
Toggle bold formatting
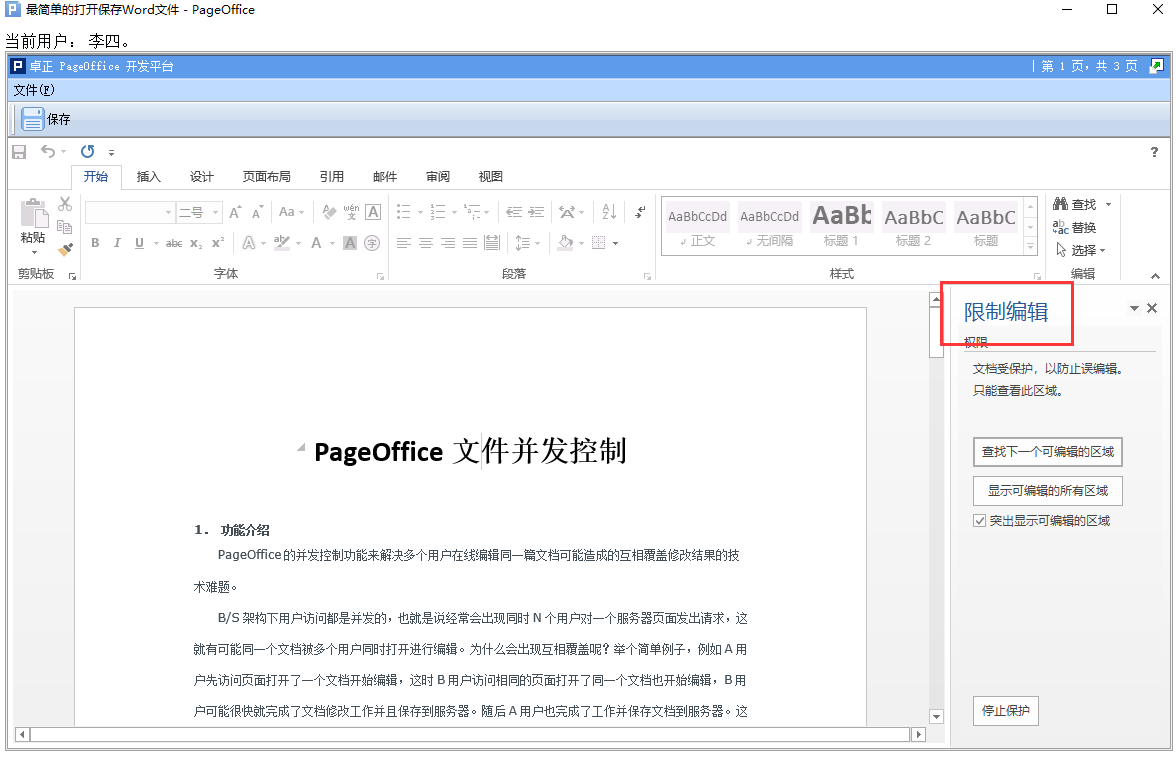(95, 243)
